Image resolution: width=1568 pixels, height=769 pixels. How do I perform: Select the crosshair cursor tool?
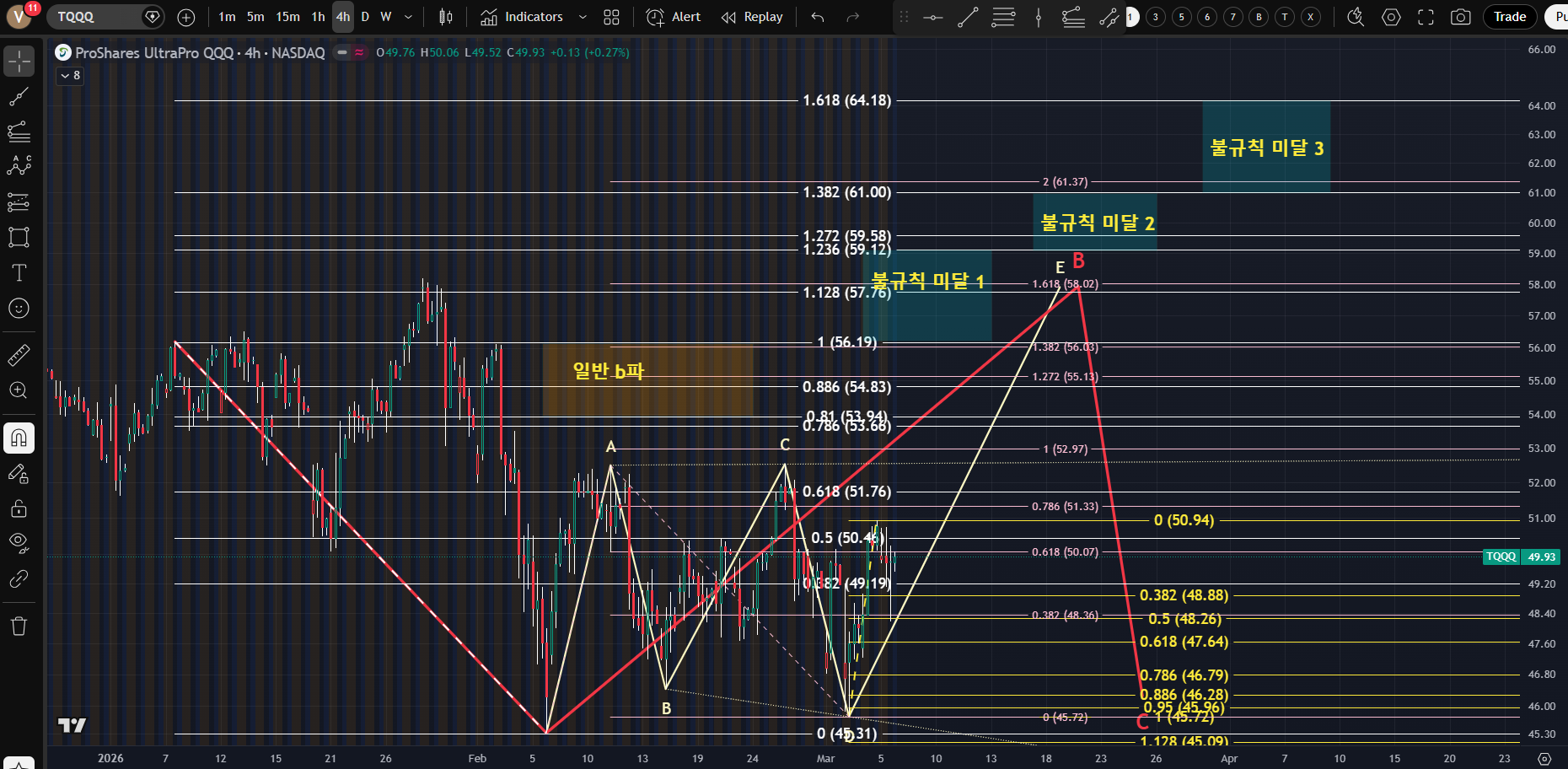coord(19,62)
